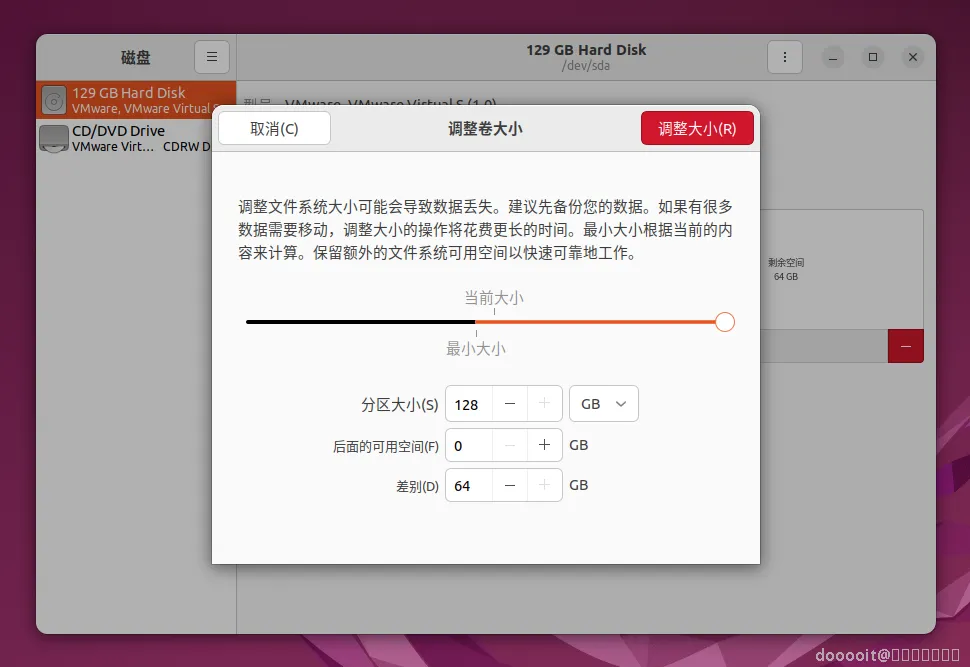The image size is (970, 667).
Task: Increase 分区大小 using the plus stepper
Action: [x=544, y=404]
